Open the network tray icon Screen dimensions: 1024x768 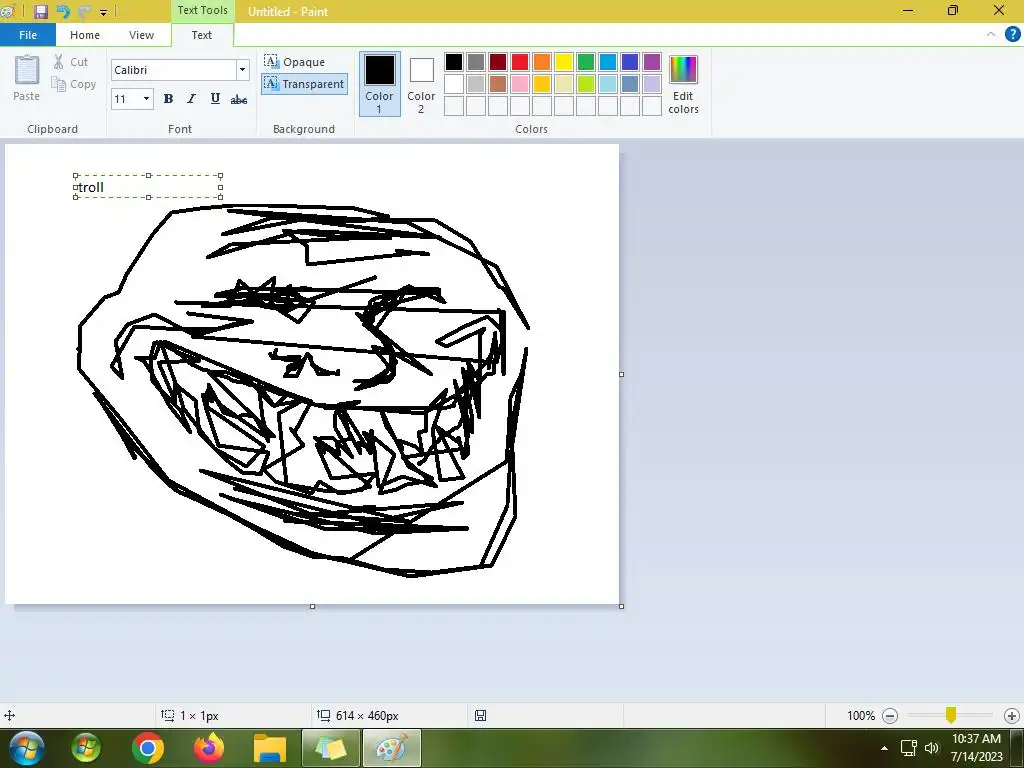[x=908, y=748]
